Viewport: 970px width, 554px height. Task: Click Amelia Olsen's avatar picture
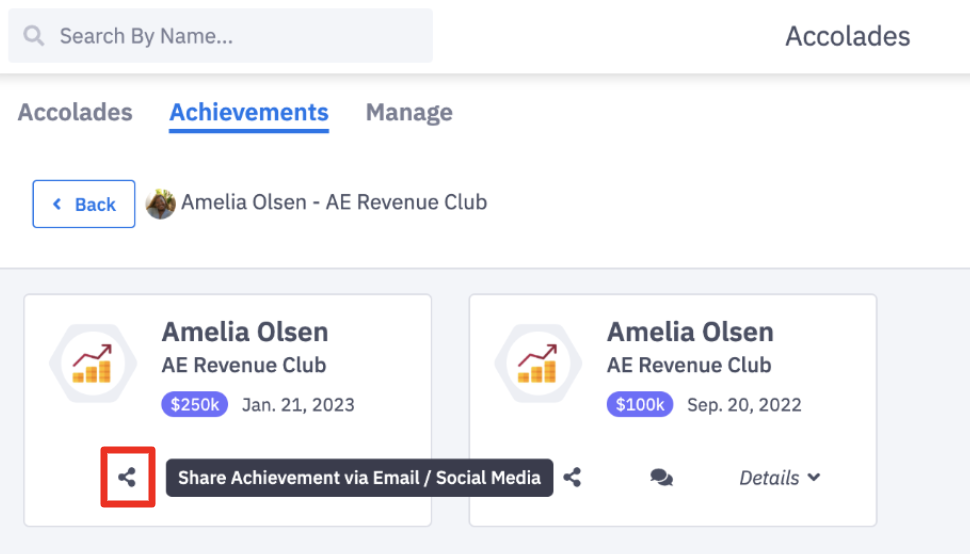click(x=160, y=203)
